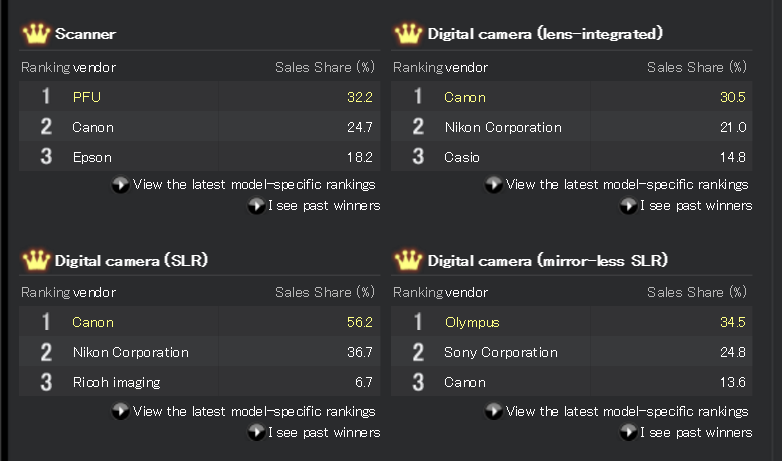Click Casio row in lens-integrated table
The height and width of the screenshot is (461, 782).
pyautogui.click(x=462, y=157)
